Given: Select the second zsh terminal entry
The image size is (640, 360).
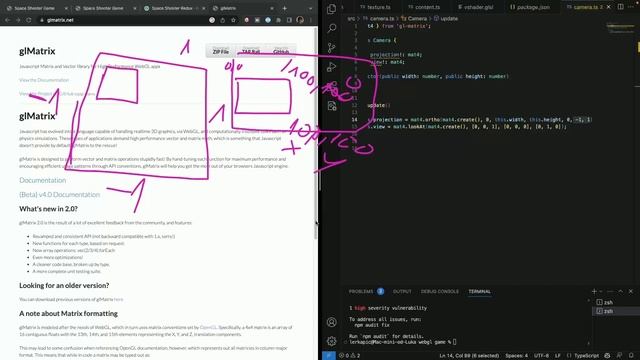Looking at the screenshot, I should (x=616, y=311).
